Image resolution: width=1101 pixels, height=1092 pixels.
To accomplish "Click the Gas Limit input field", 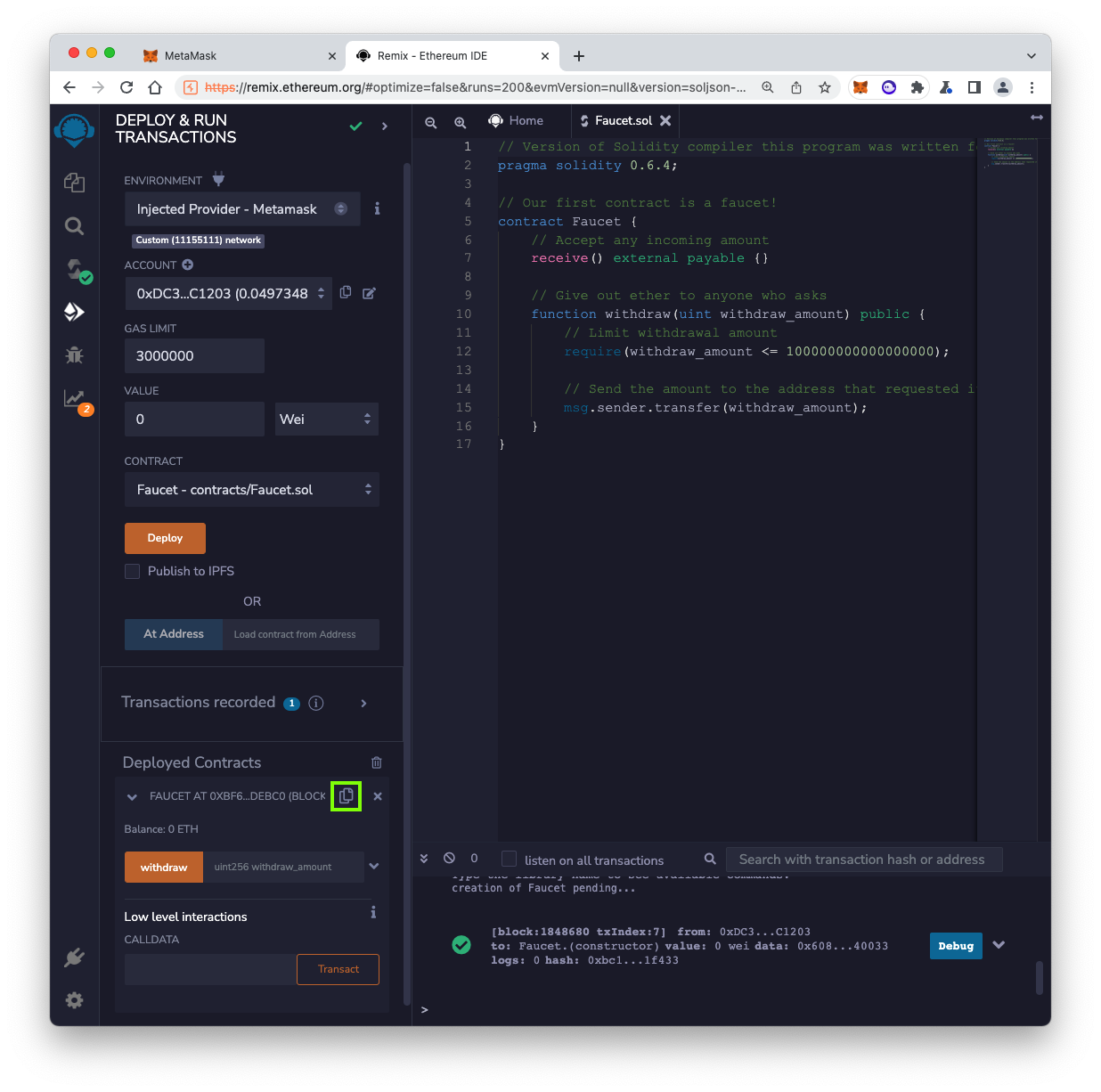I will (x=194, y=355).
